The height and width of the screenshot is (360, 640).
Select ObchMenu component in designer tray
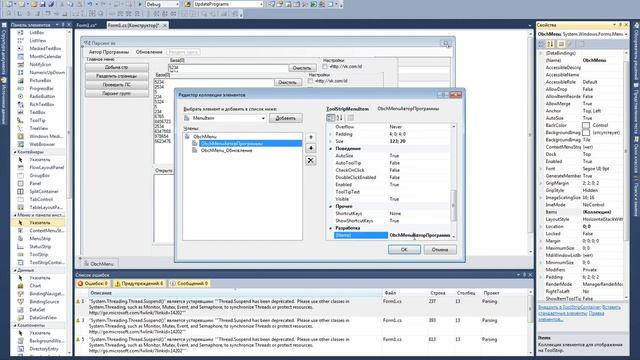[x=98, y=264]
